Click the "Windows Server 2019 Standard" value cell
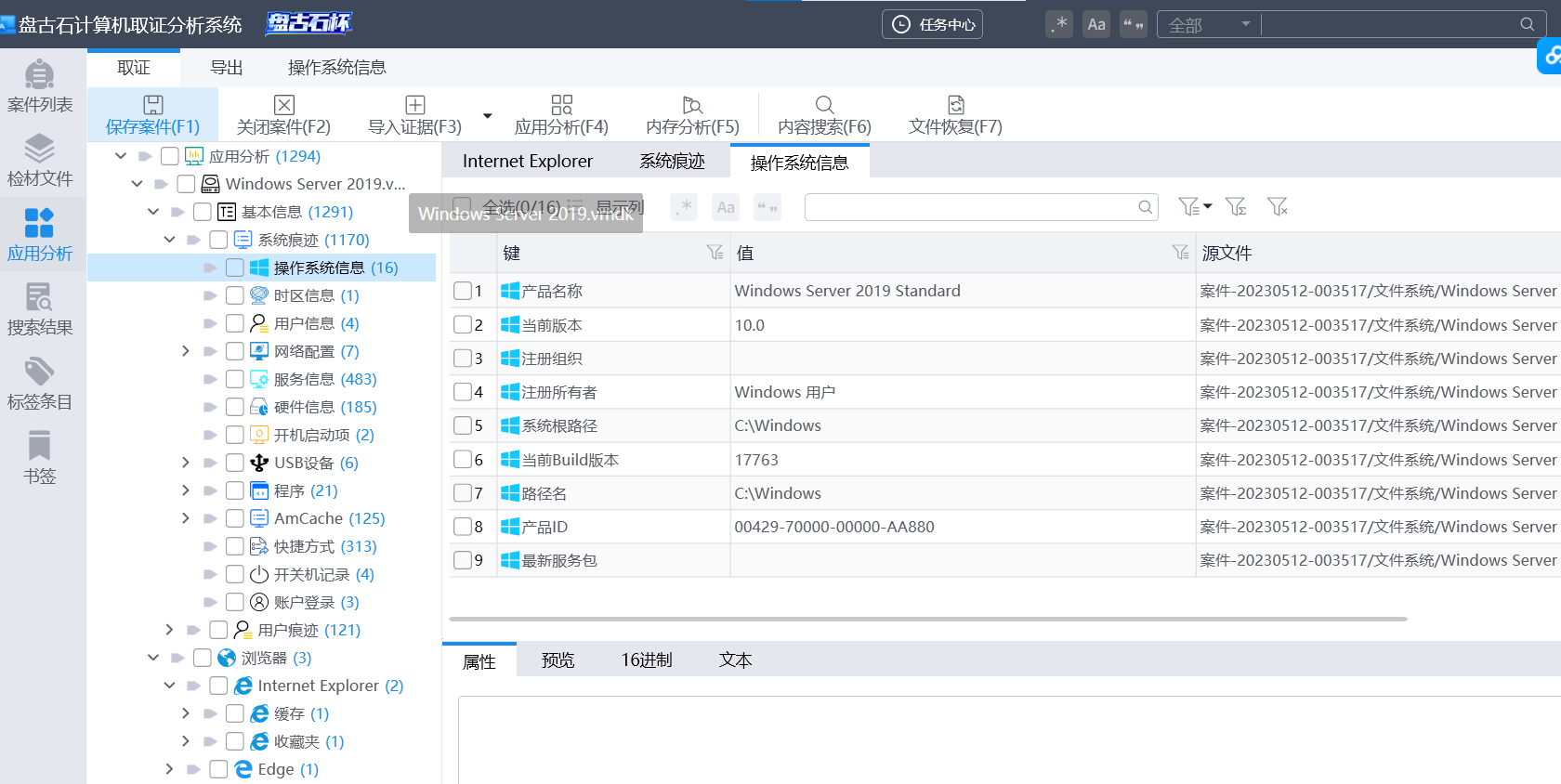 click(963, 291)
